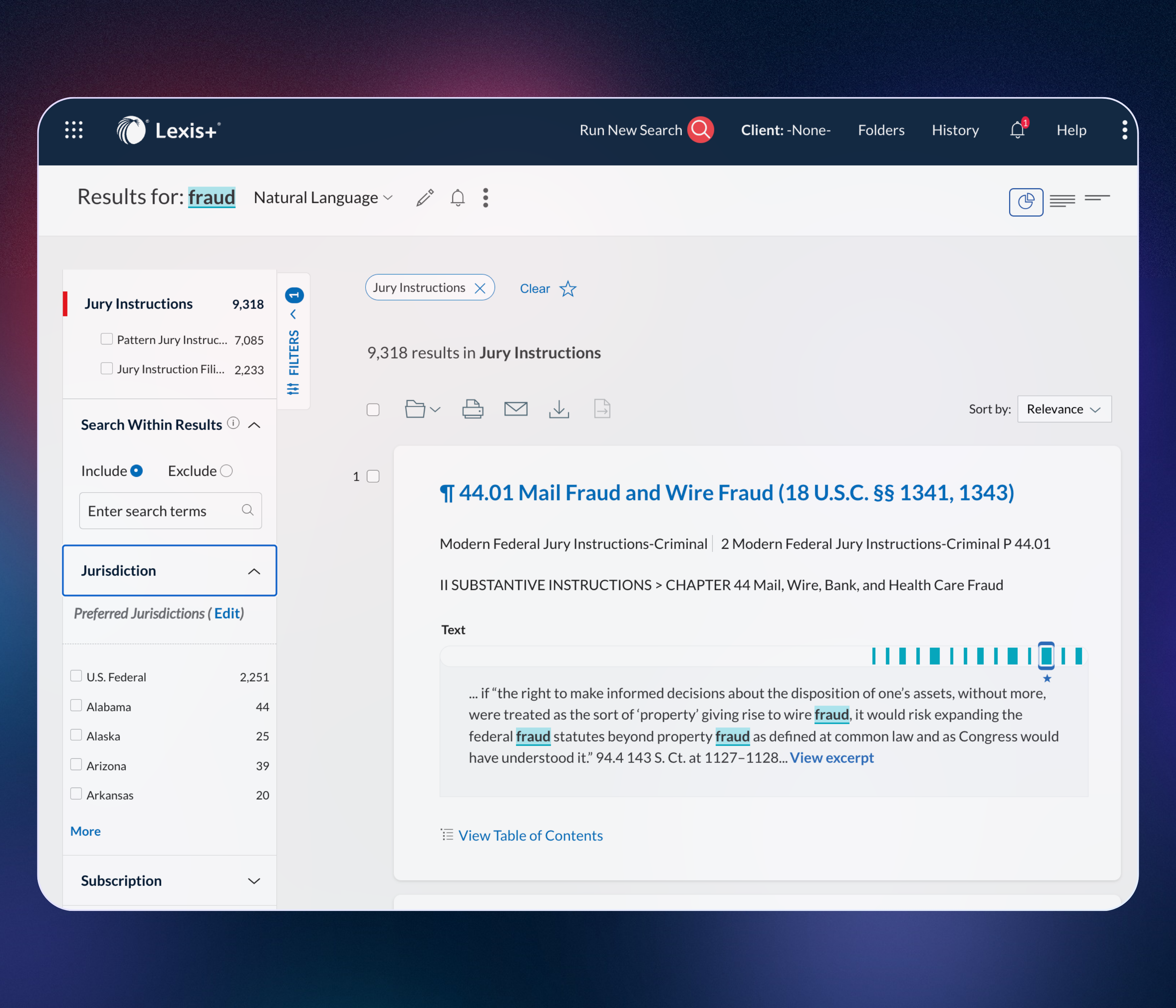
Task: Open the Natural Language search type dropdown
Action: tap(323, 198)
